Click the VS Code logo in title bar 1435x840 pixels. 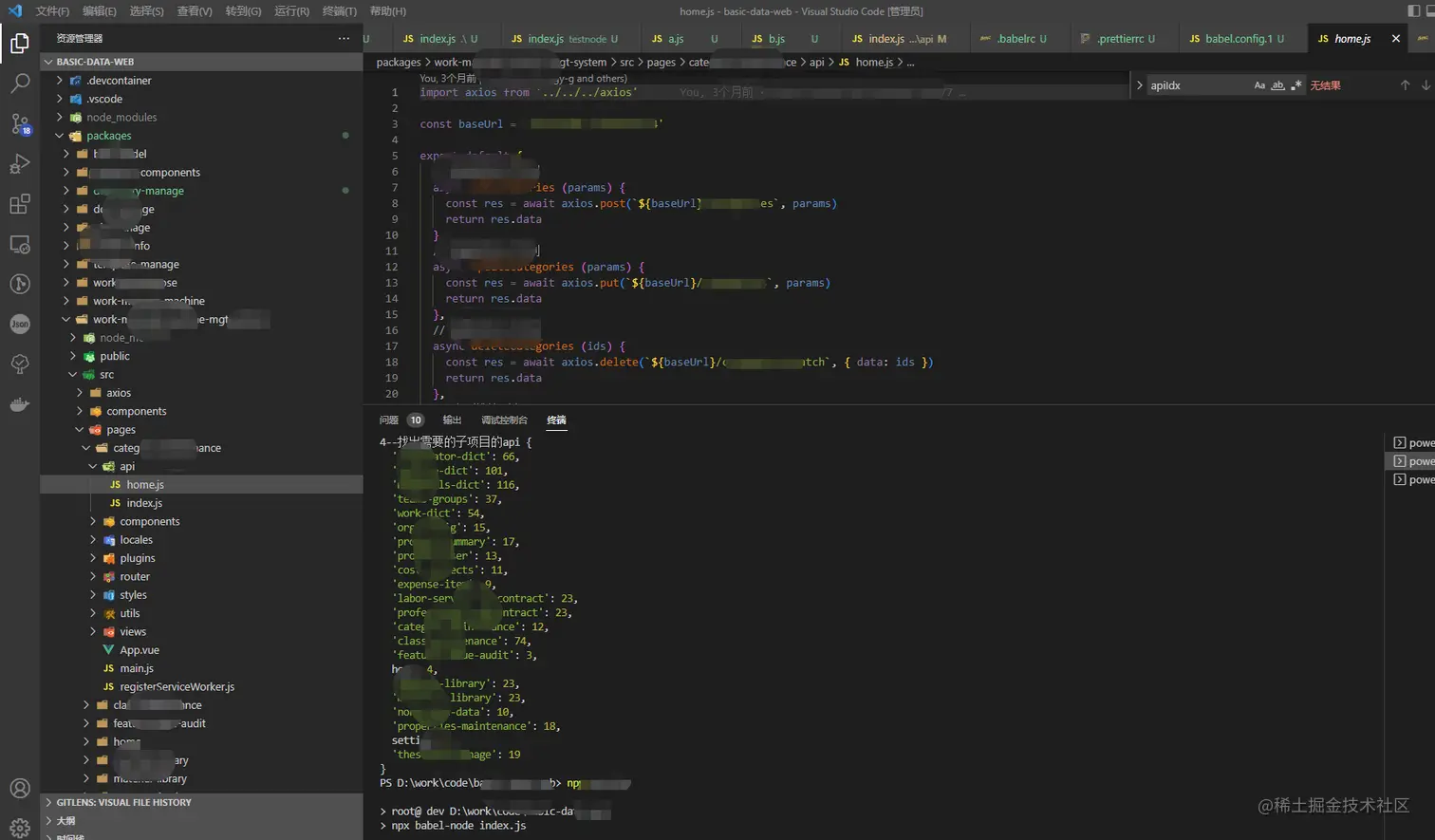point(14,10)
